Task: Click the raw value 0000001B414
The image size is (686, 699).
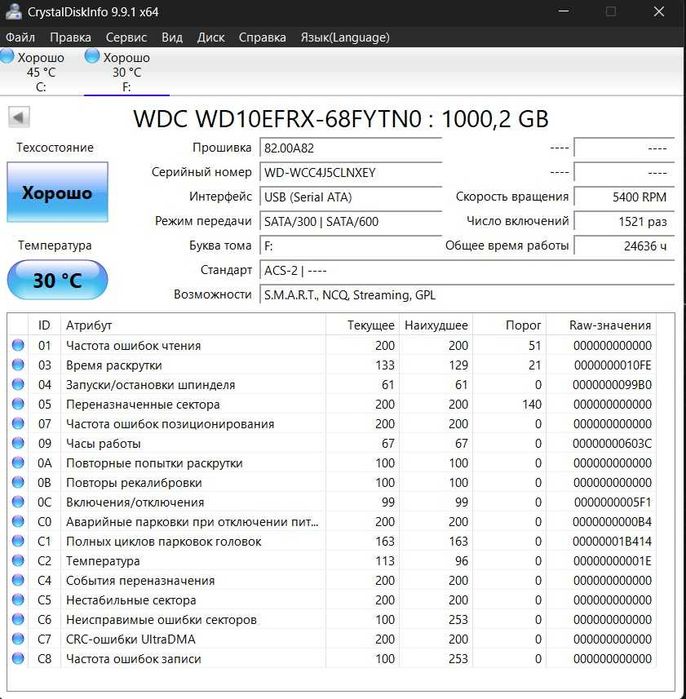Action: [x=612, y=541]
